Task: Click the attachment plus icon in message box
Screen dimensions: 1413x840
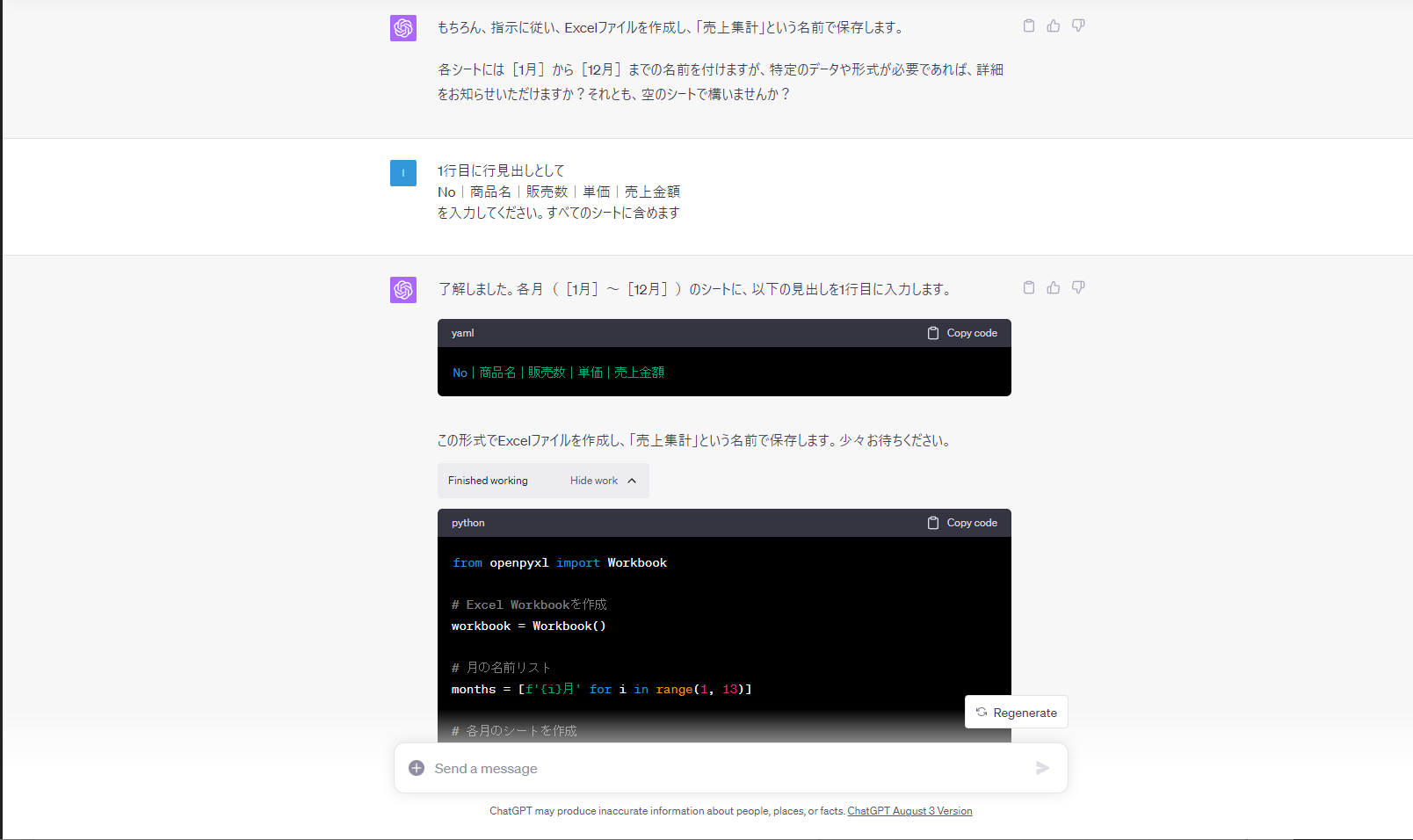Action: coord(416,767)
